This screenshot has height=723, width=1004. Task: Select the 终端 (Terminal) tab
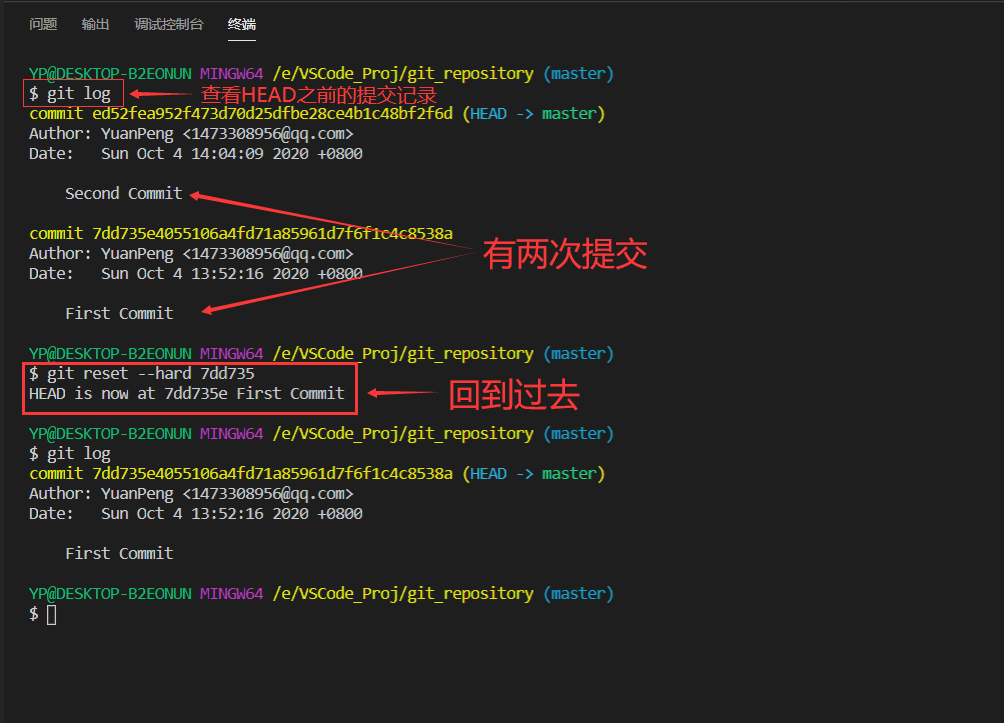(241, 24)
